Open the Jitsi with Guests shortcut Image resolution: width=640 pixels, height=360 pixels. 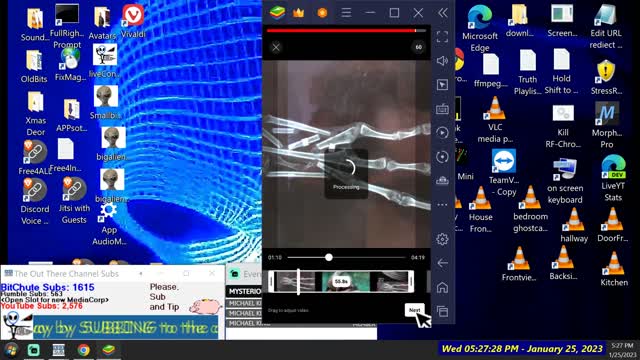point(74,201)
